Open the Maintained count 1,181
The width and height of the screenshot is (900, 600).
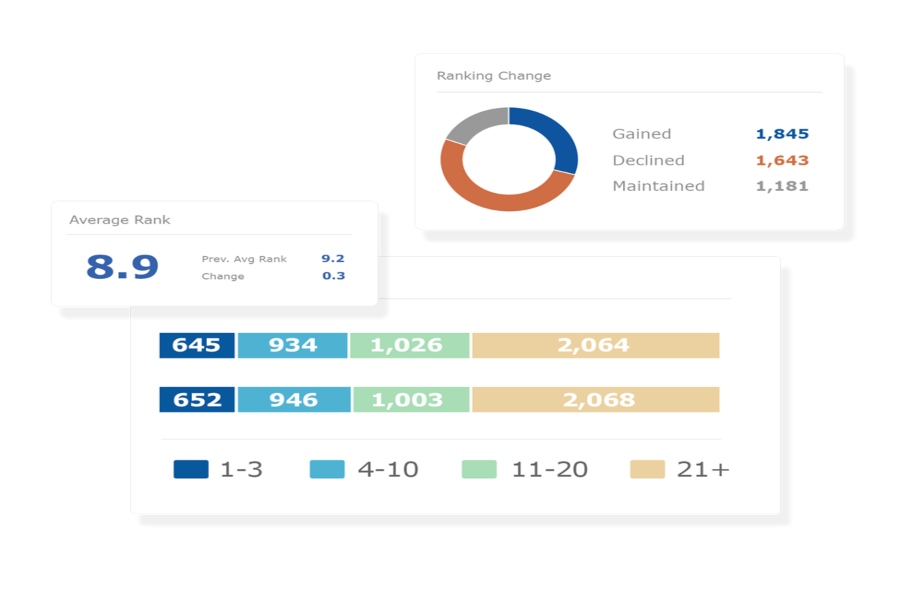(x=782, y=186)
